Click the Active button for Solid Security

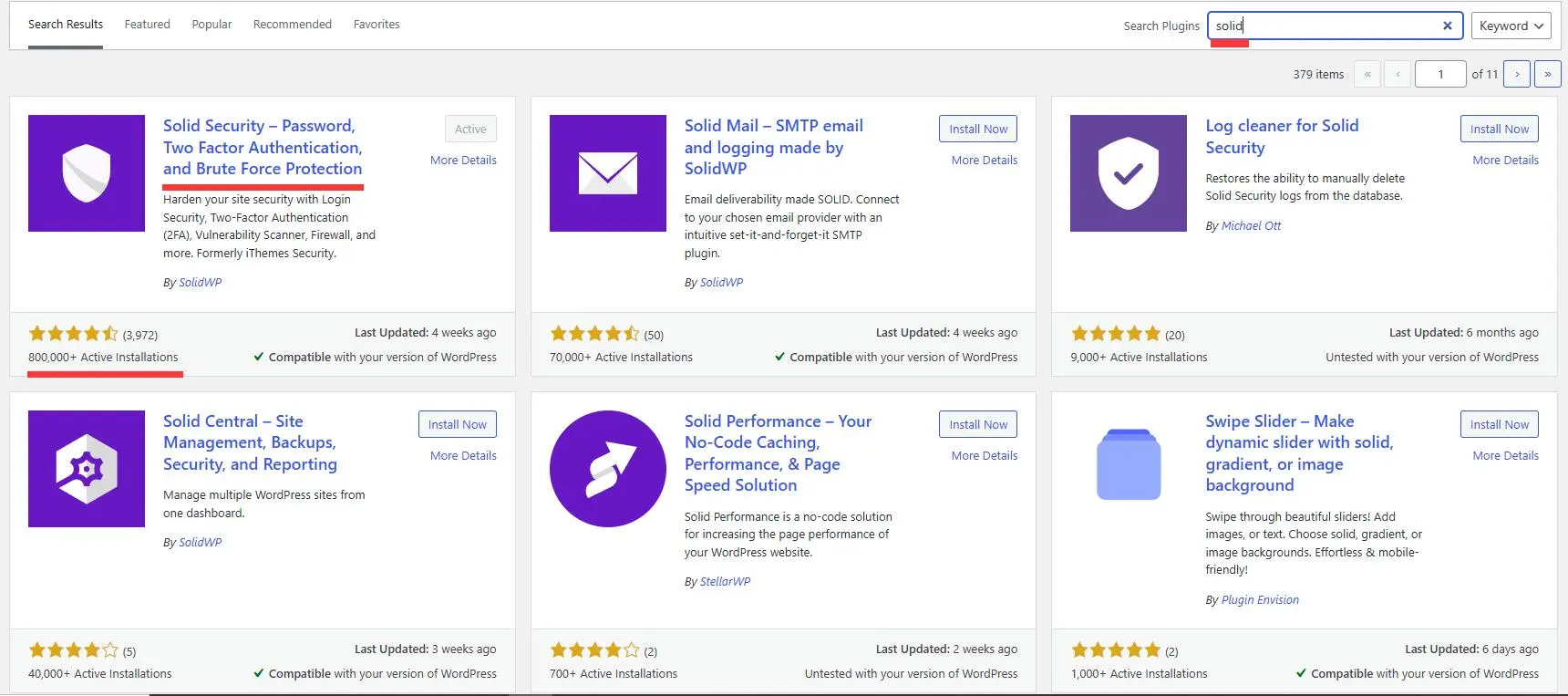coord(470,129)
